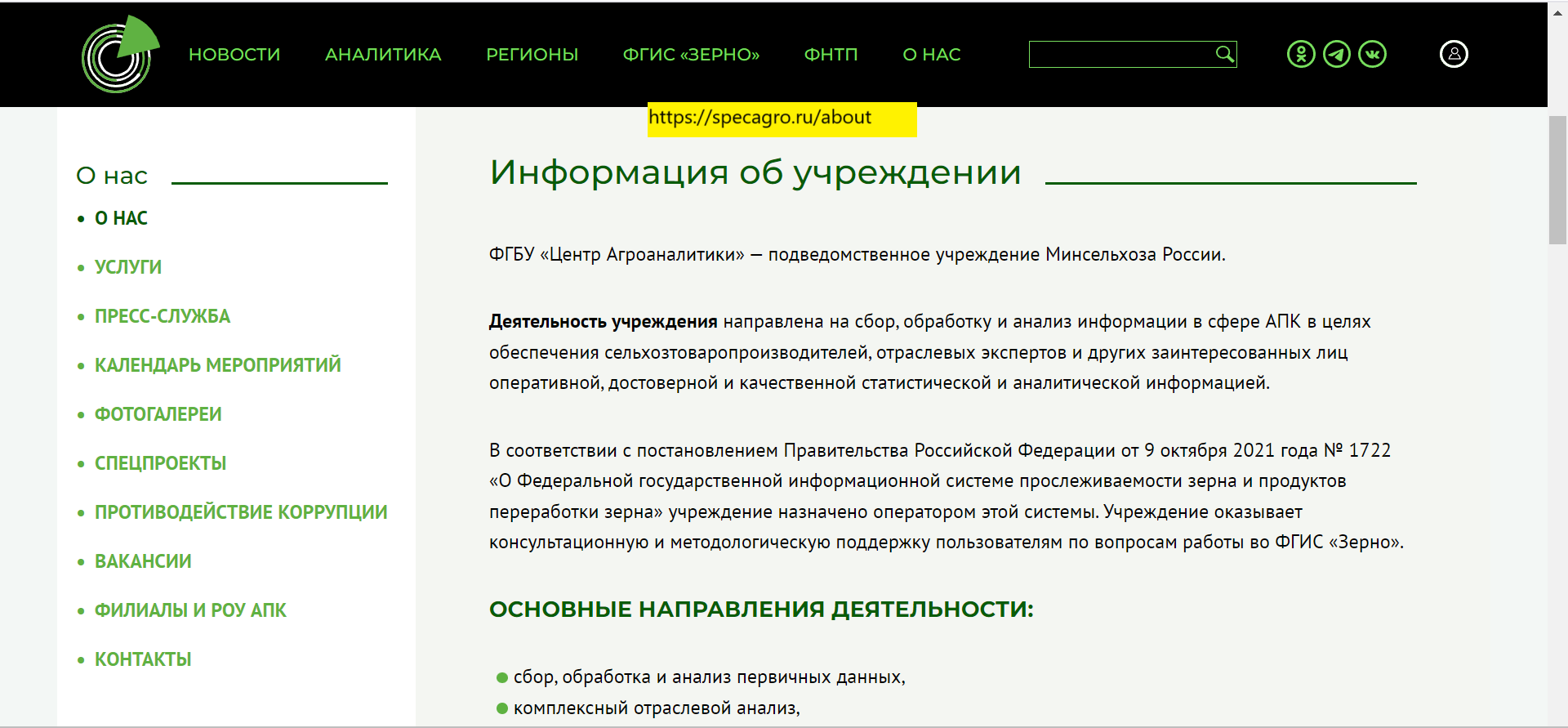This screenshot has height=728, width=1568.
Task: Click the heading Информация об учреждении
Action: [755, 172]
